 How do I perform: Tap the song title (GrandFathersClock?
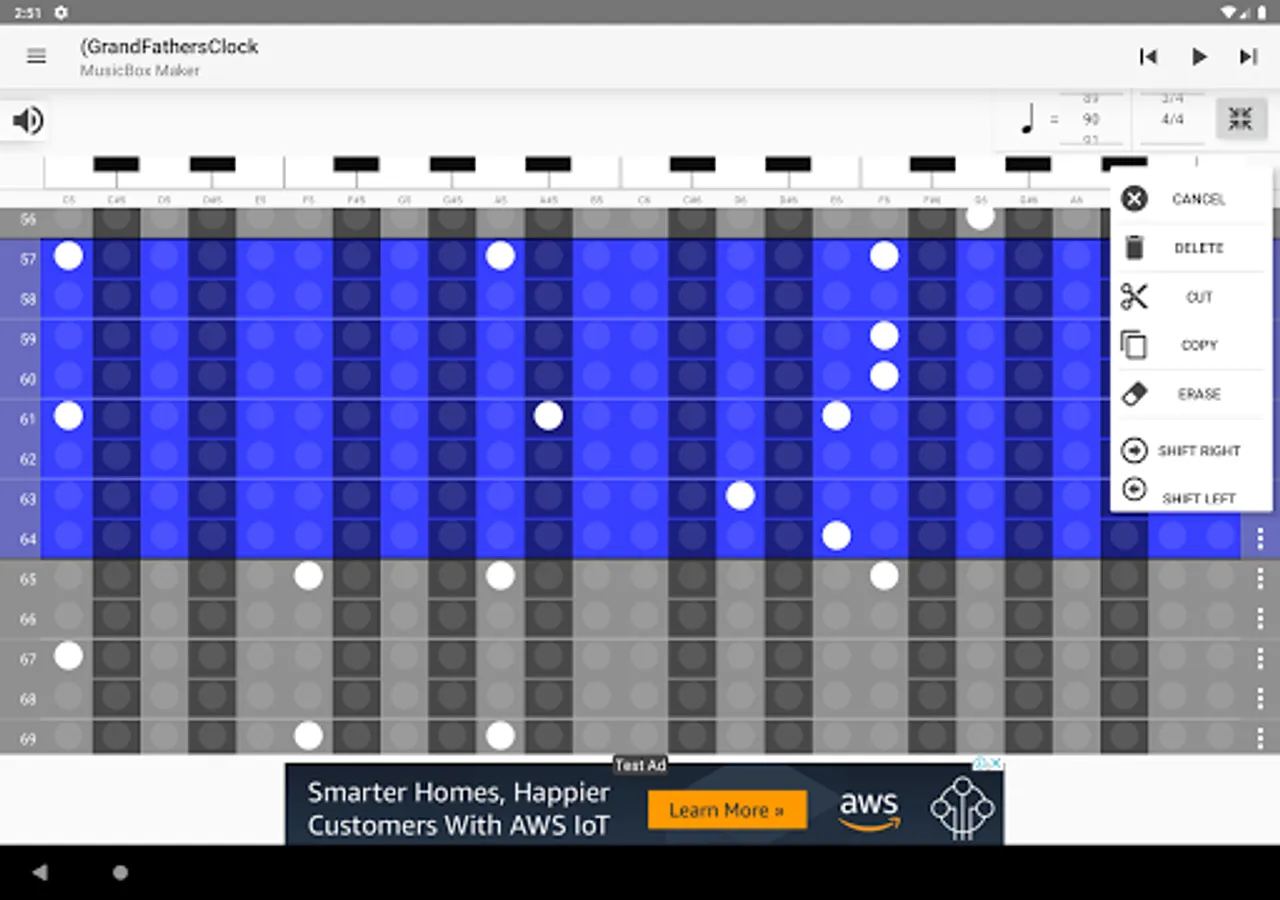(169, 46)
